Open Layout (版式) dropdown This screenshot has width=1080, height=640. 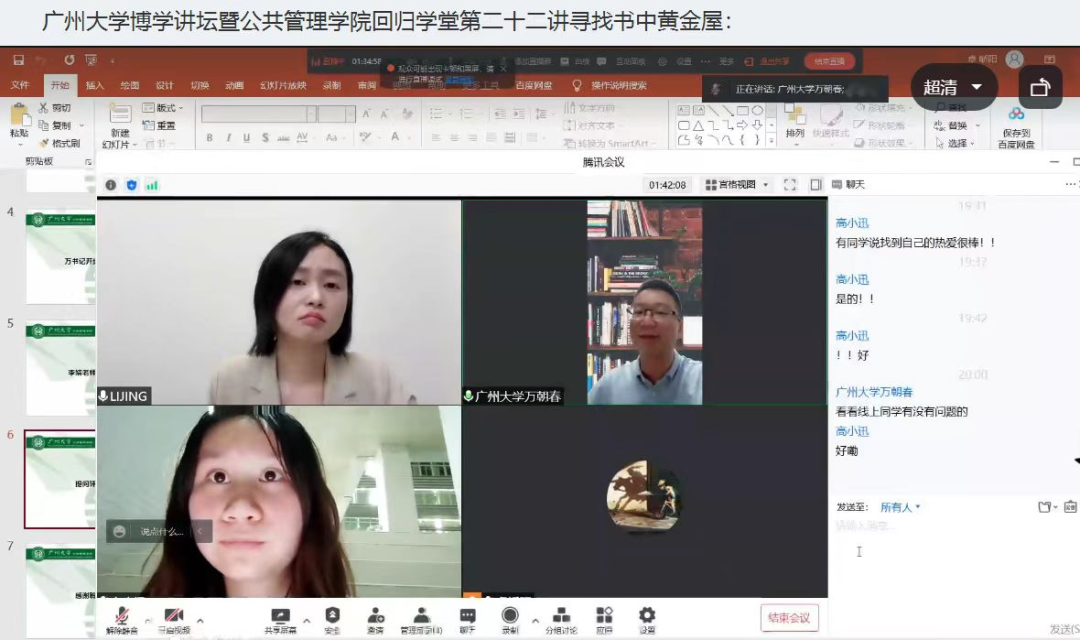point(163,107)
